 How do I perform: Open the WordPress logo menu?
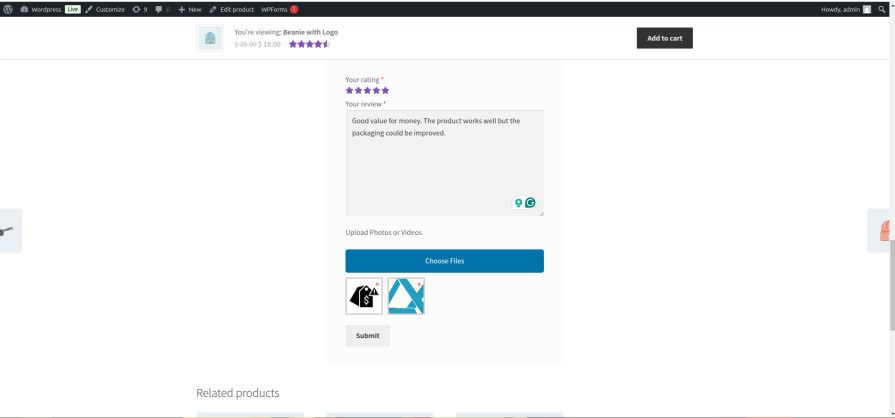(8, 9)
